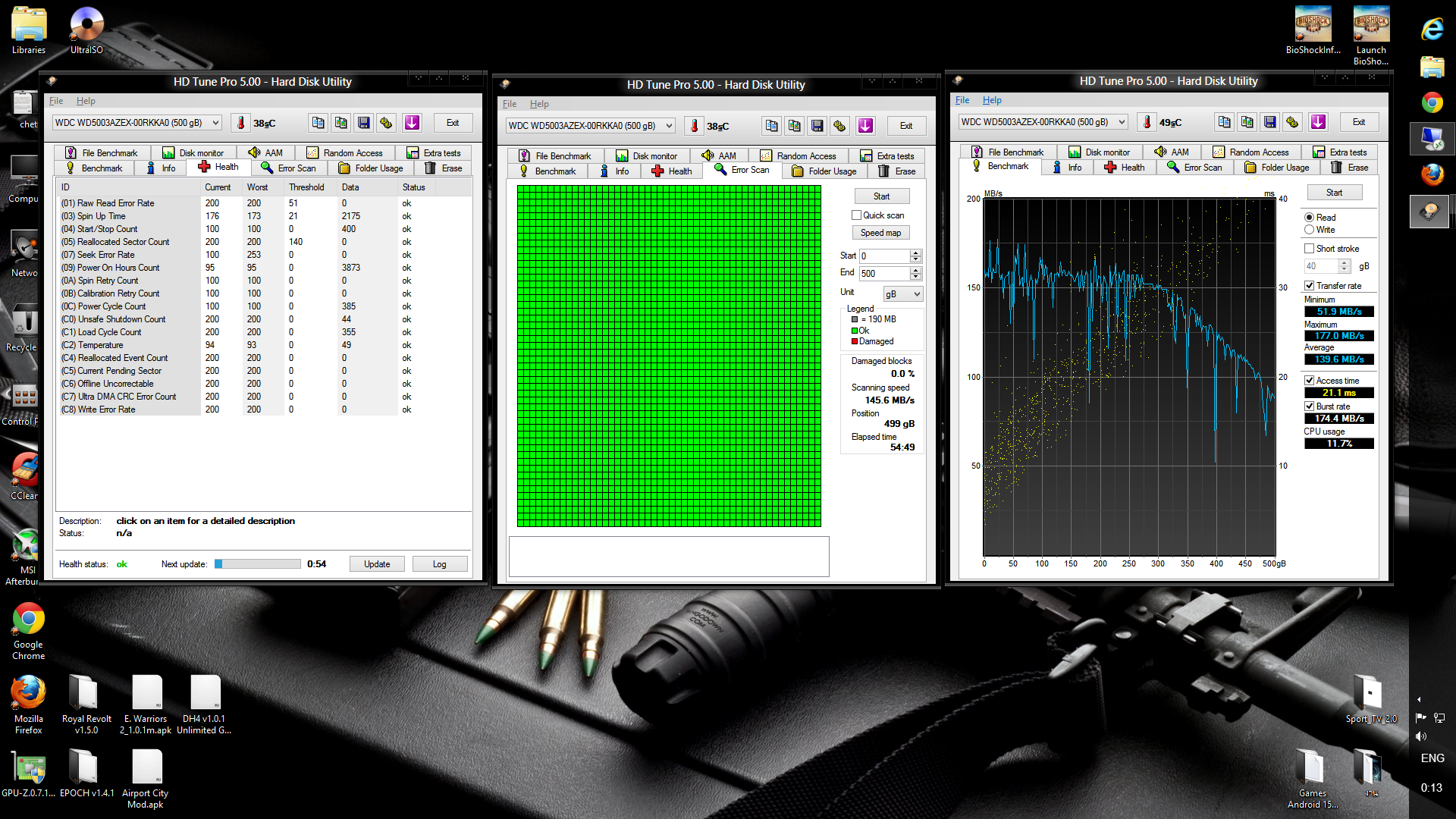
Task: Uncheck the Burst rate checkbox
Action: click(1309, 406)
